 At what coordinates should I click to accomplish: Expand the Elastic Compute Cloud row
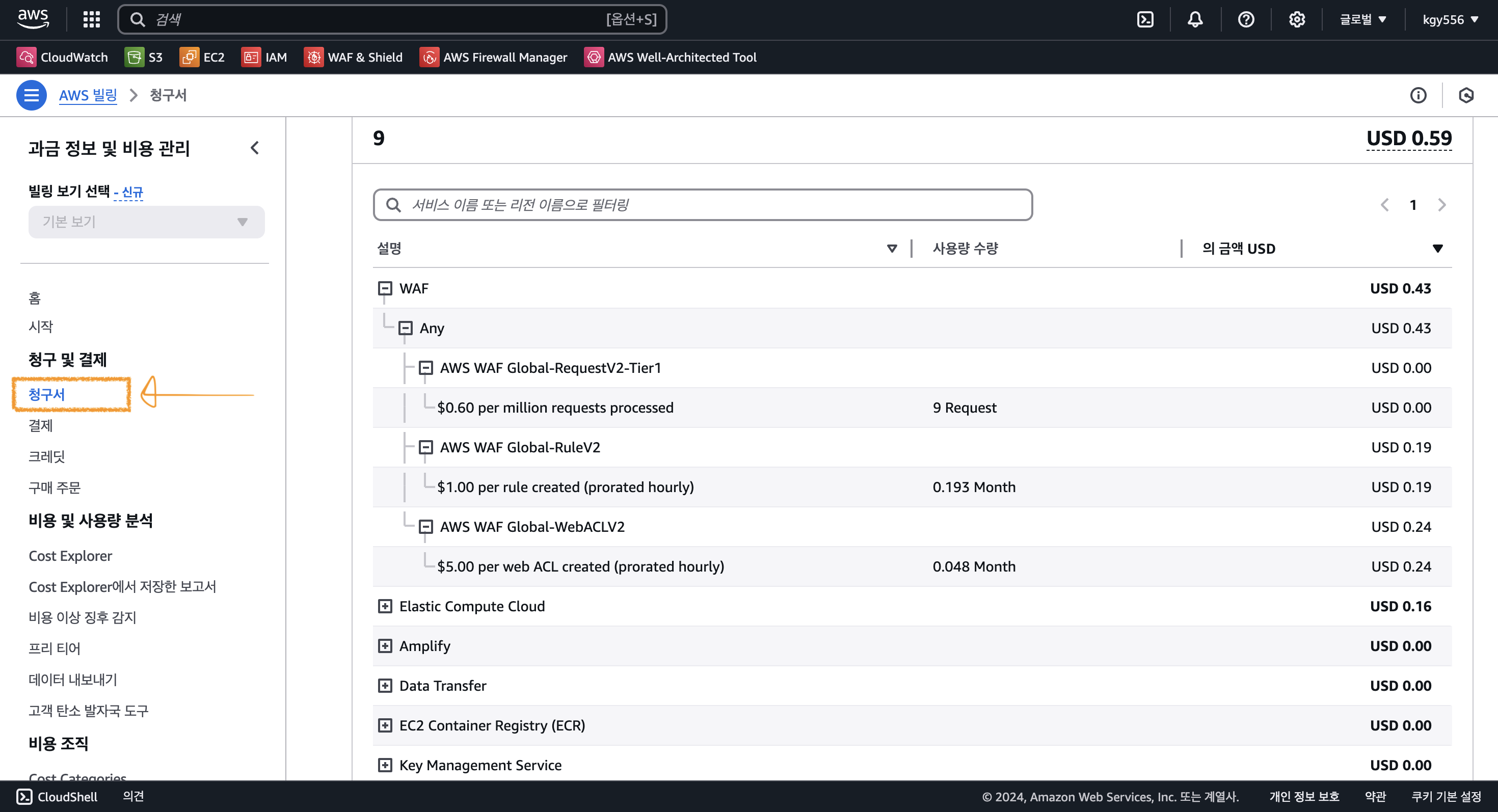(385, 606)
